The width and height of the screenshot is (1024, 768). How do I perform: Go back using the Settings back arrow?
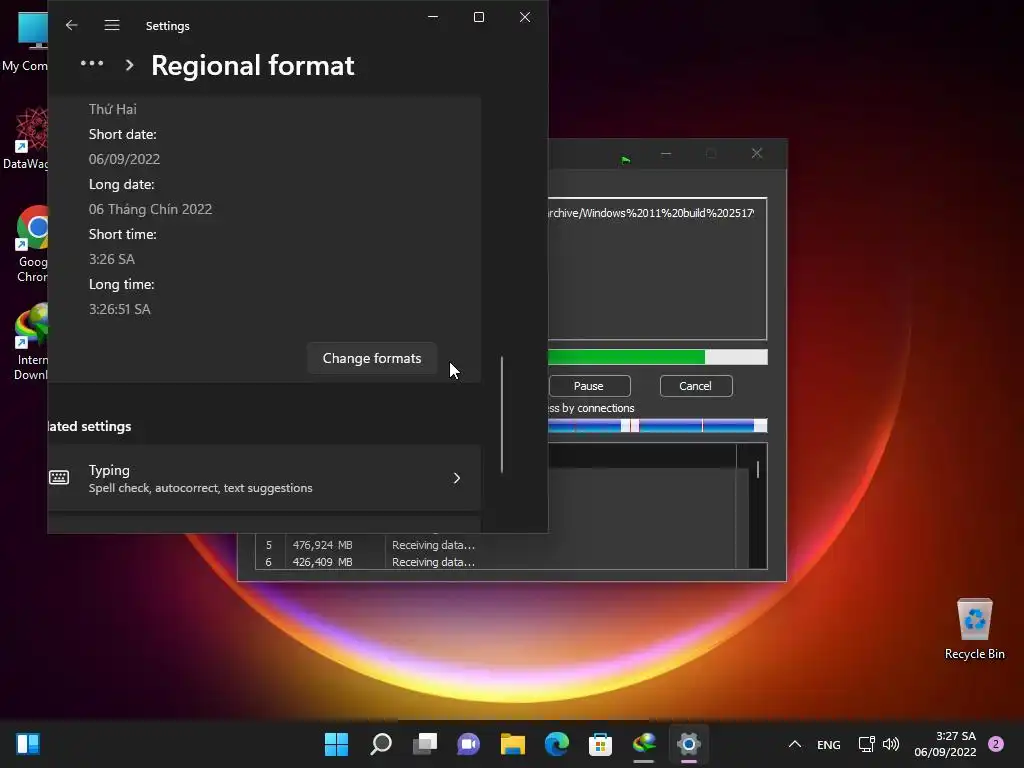click(71, 25)
